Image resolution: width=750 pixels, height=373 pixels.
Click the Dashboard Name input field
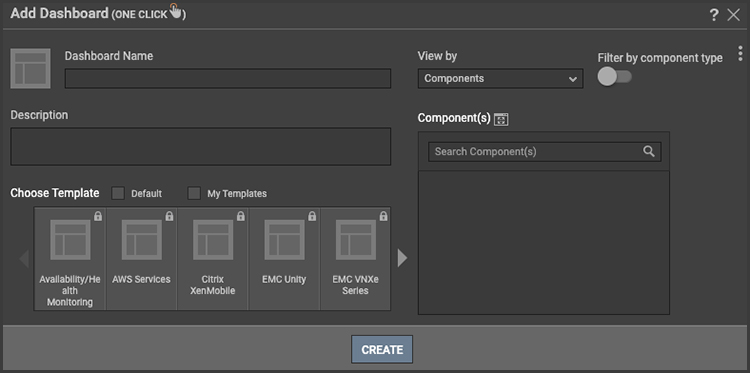point(228,78)
